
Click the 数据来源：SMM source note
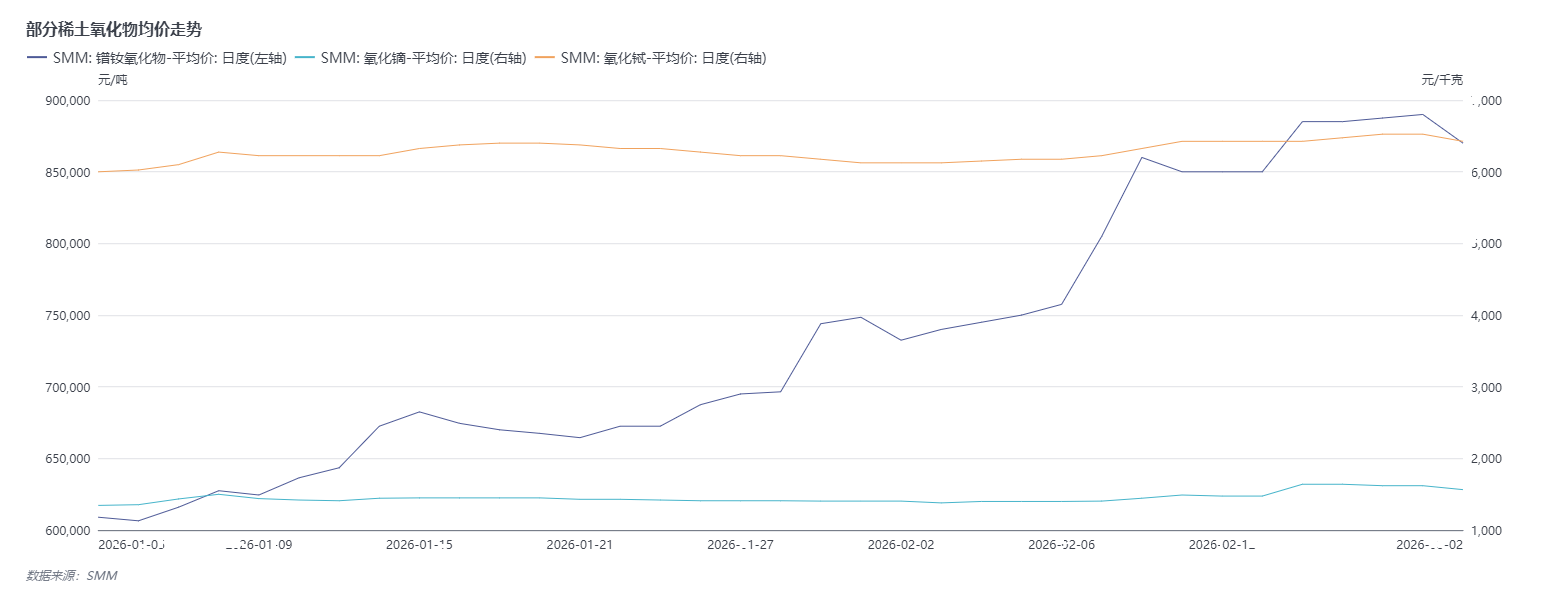point(71,576)
